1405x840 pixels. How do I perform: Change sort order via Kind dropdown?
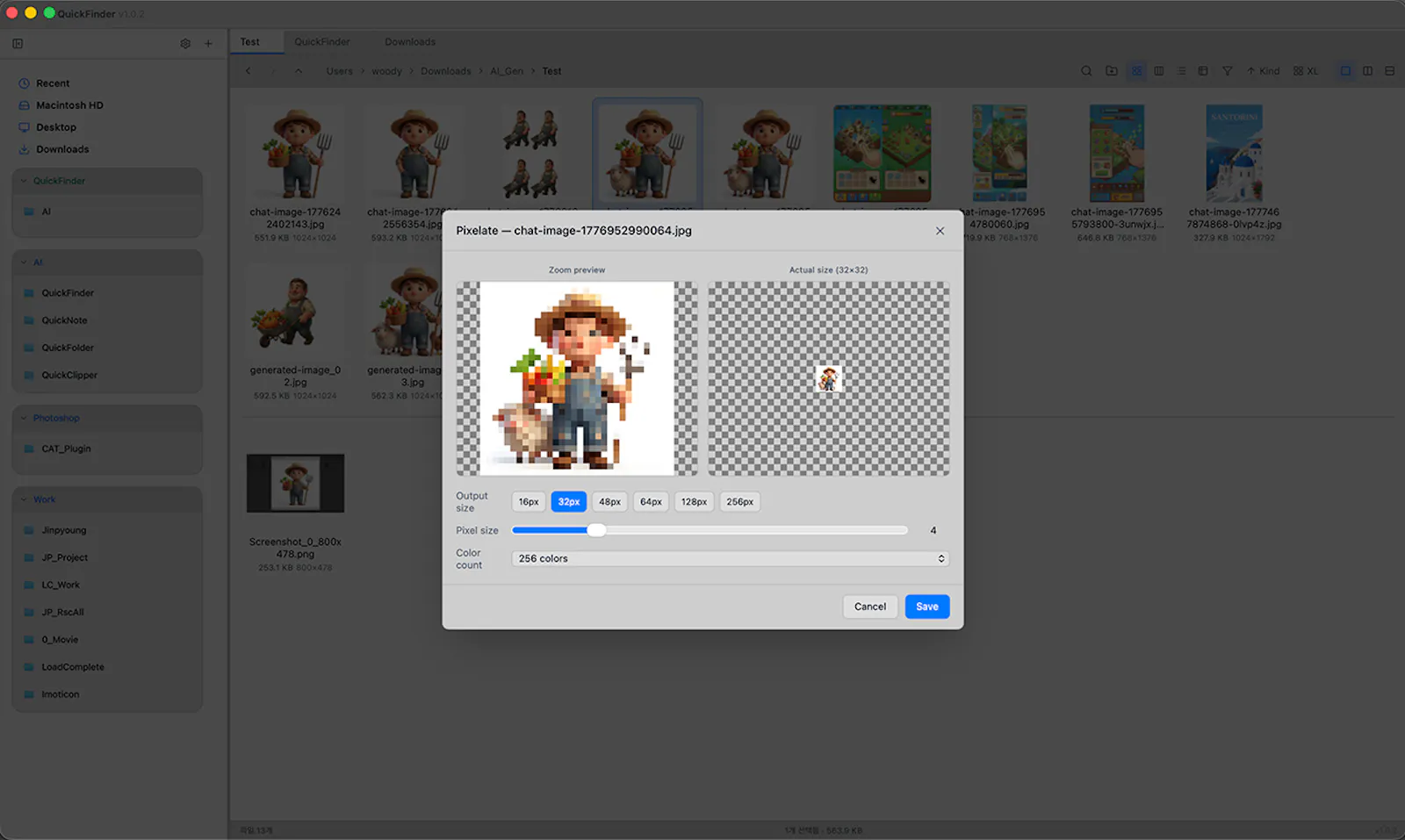point(1263,71)
